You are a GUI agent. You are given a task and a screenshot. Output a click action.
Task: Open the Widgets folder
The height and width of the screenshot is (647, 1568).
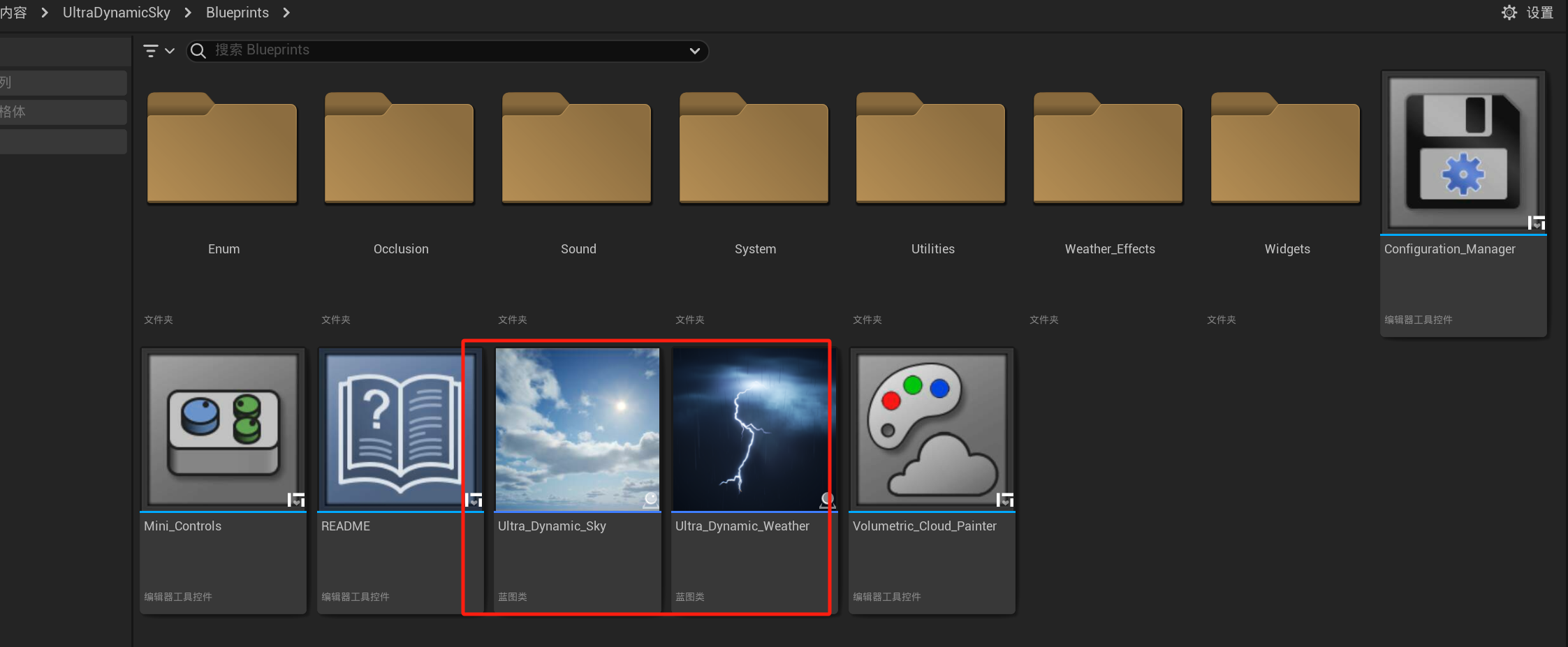tap(1286, 148)
